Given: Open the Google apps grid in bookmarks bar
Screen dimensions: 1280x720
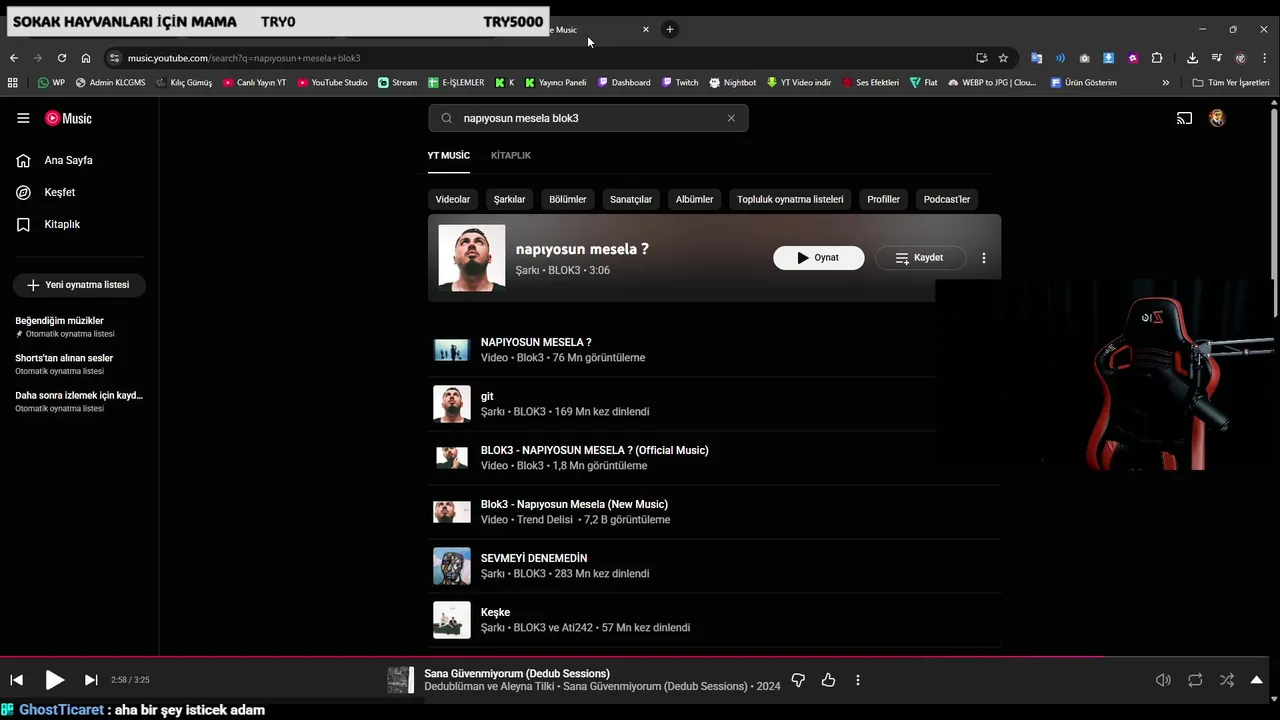Looking at the screenshot, I should [13, 83].
